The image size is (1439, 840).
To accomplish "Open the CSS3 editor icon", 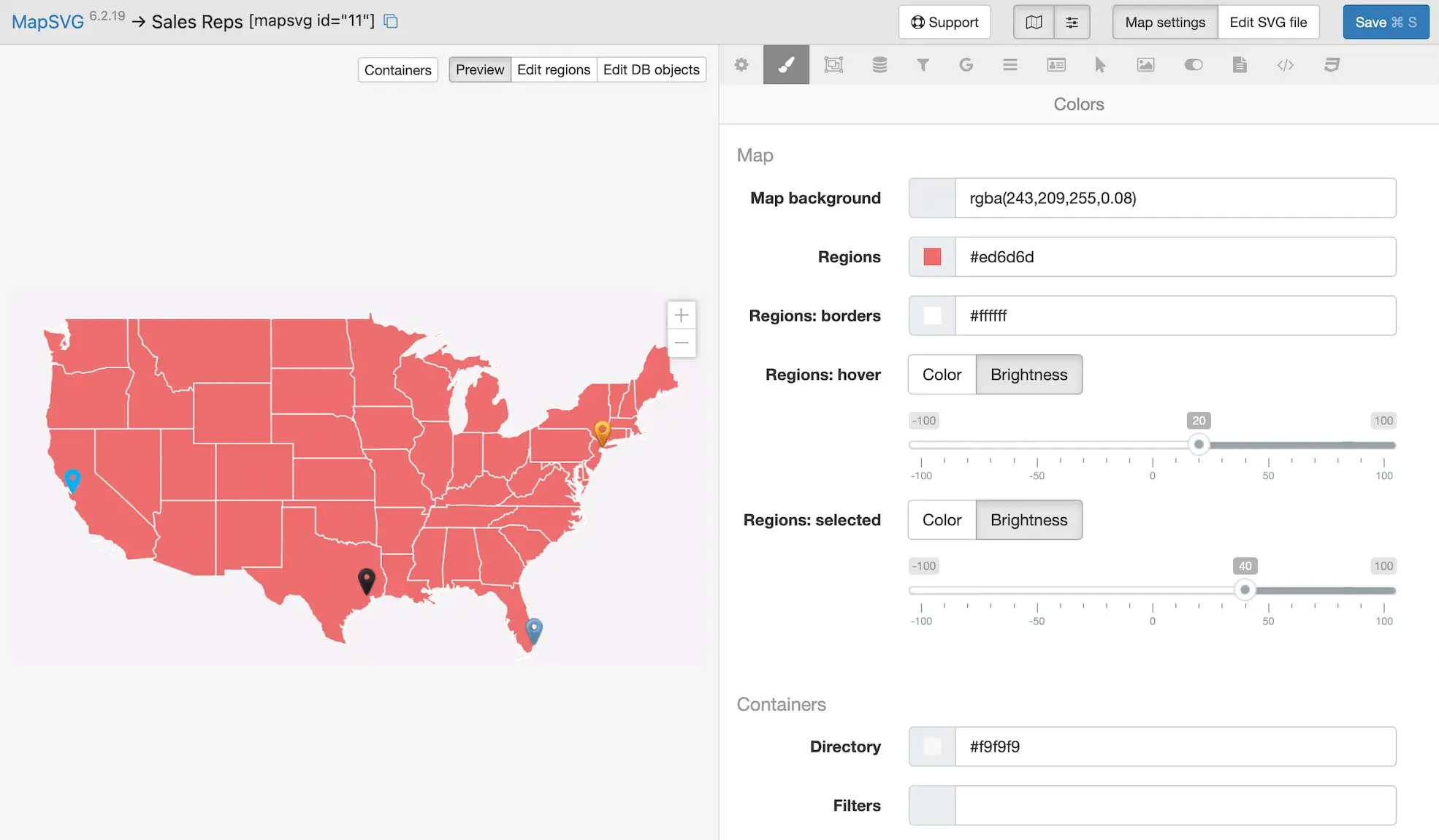I will click(1332, 65).
